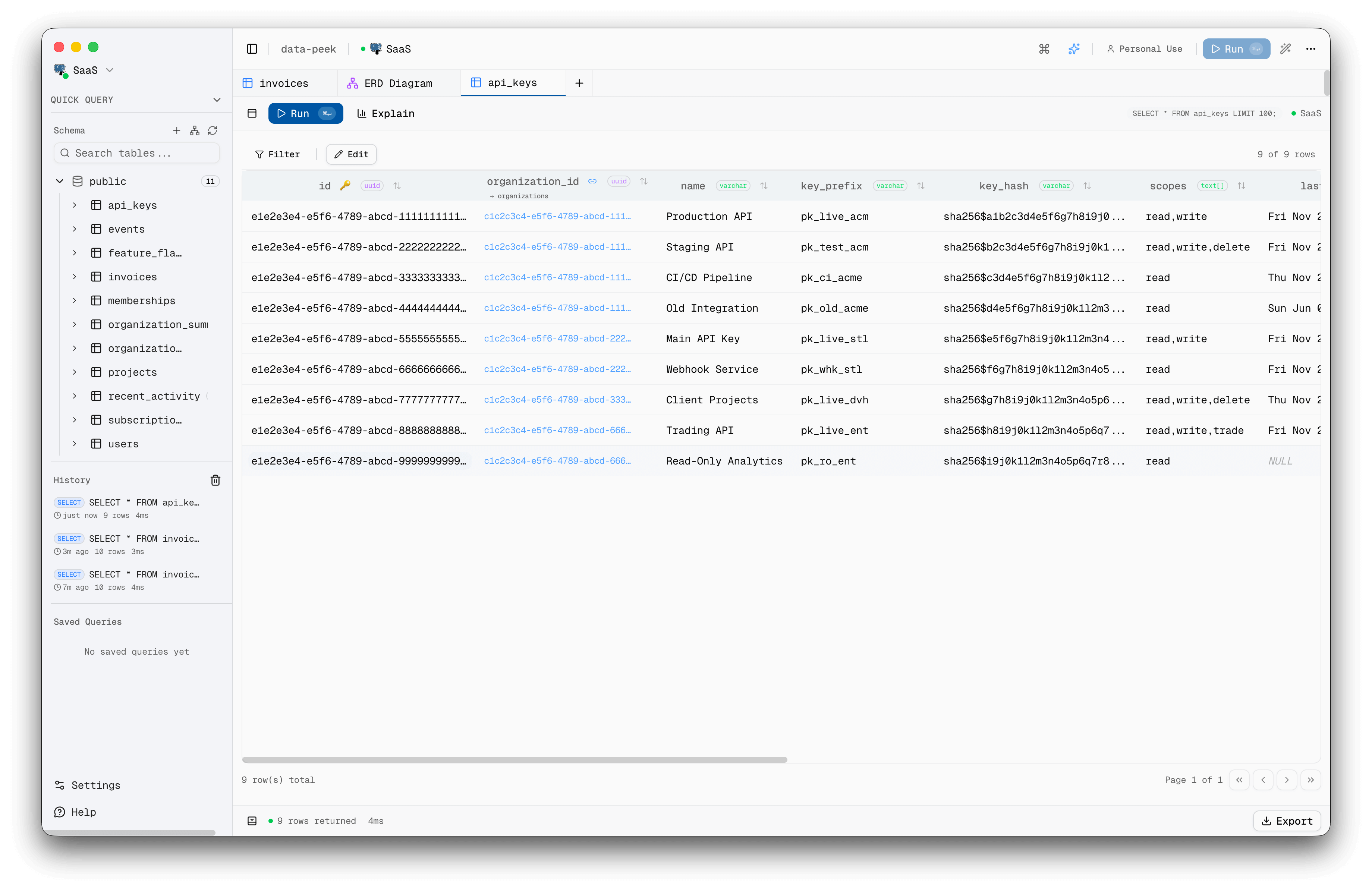Toggle sort on the scopes column
Viewport: 1372px width, 891px height.
coord(1242,186)
